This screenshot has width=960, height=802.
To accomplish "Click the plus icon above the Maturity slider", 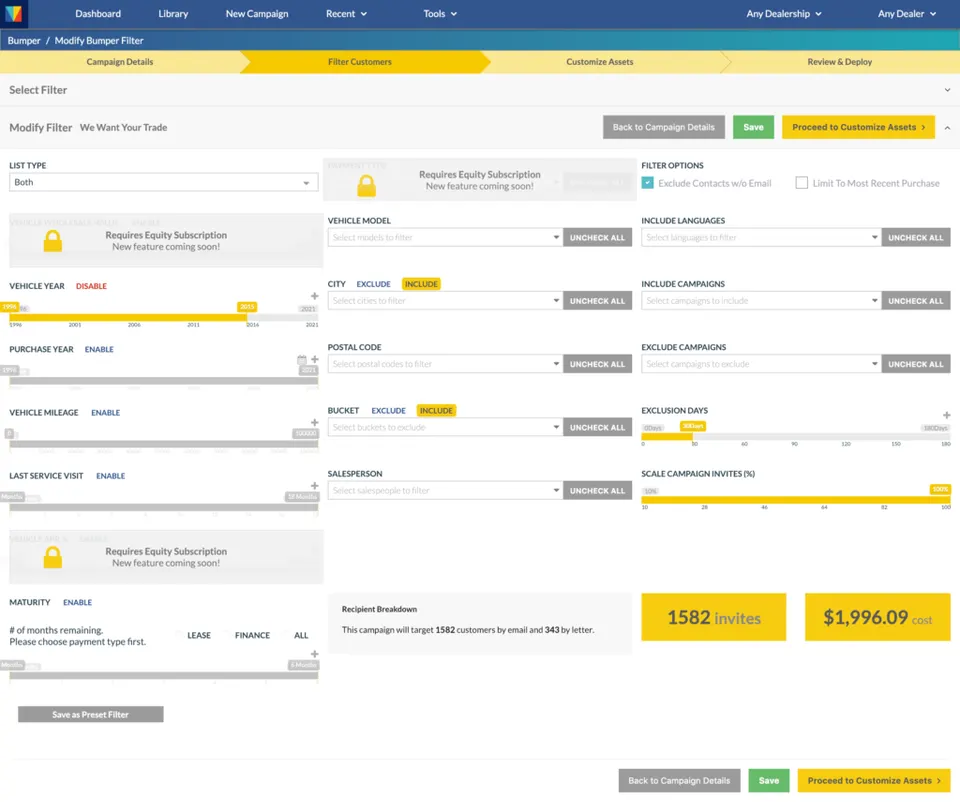I will click(315, 654).
